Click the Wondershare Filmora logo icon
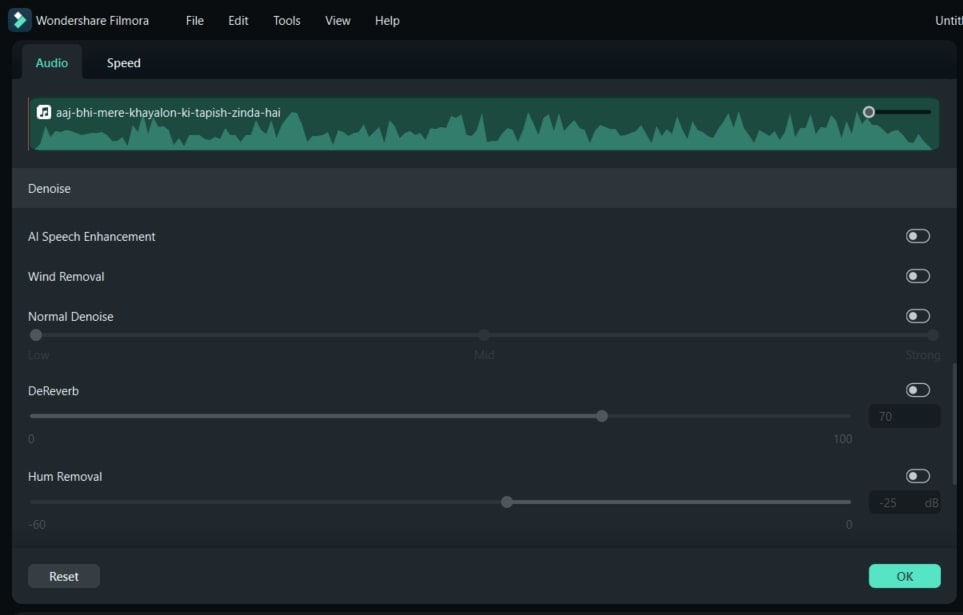This screenshot has width=963, height=615. [20, 20]
